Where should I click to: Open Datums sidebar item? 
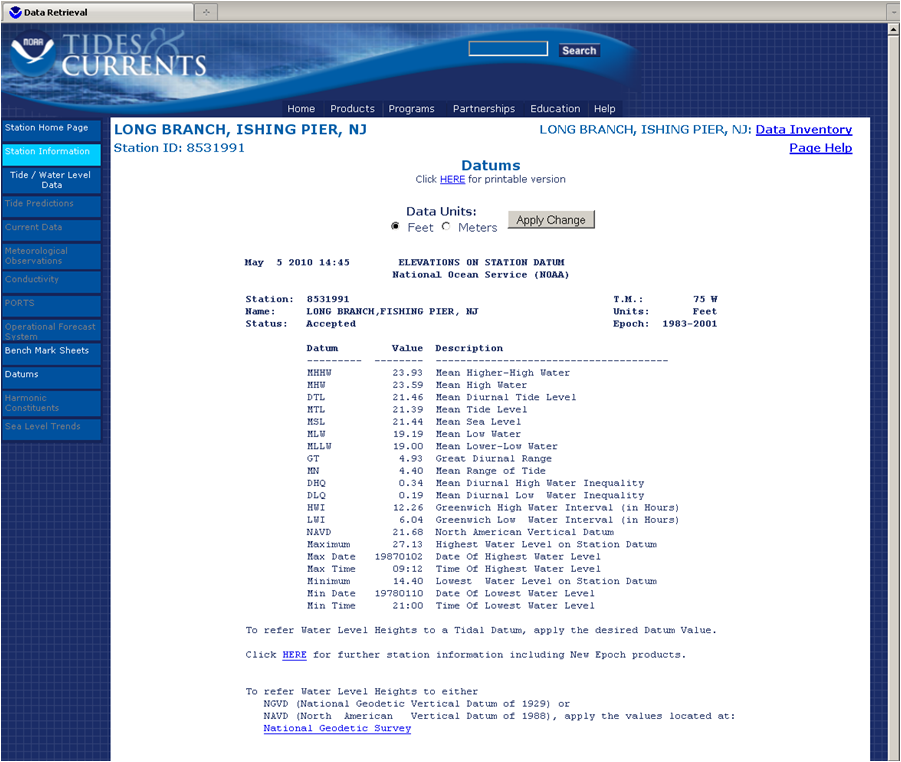tap(51, 377)
